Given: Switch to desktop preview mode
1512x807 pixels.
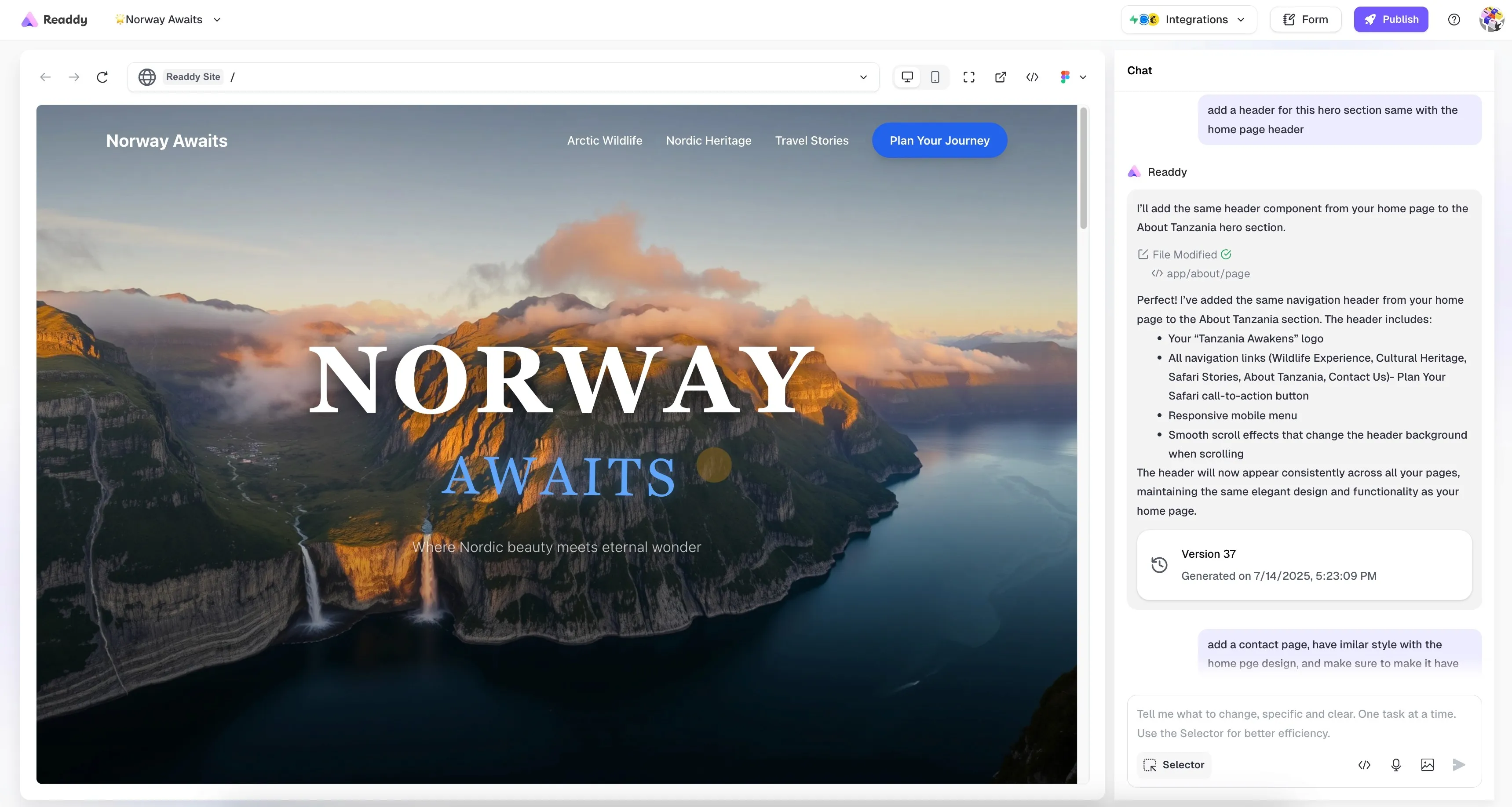Looking at the screenshot, I should coord(907,77).
